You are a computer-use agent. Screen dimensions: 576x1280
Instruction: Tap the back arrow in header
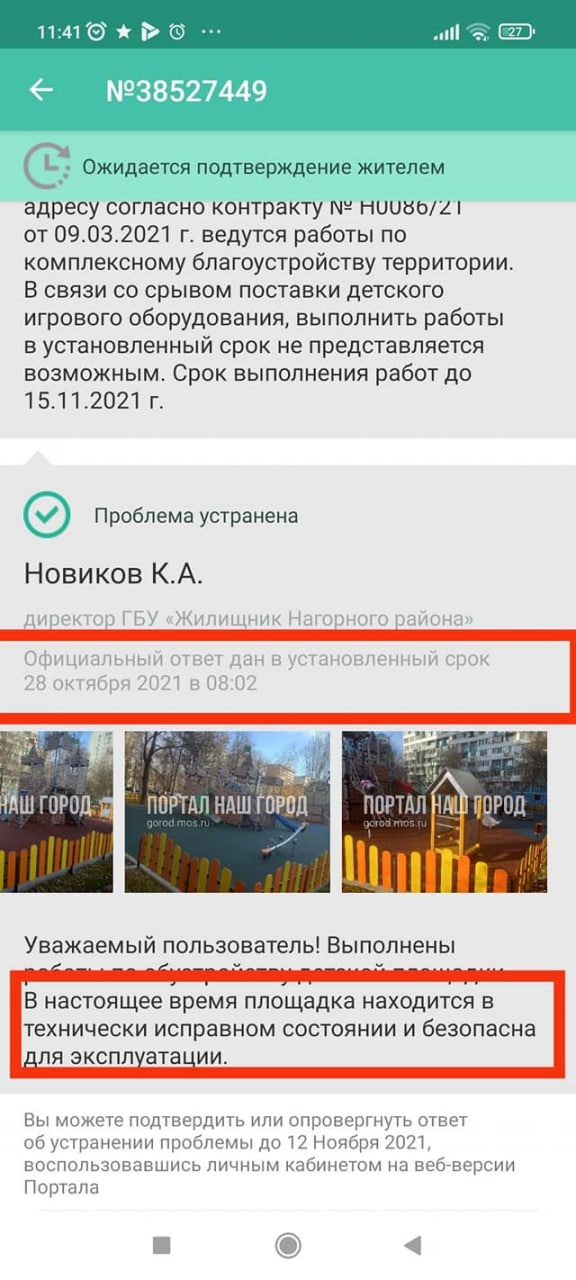pos(40,90)
